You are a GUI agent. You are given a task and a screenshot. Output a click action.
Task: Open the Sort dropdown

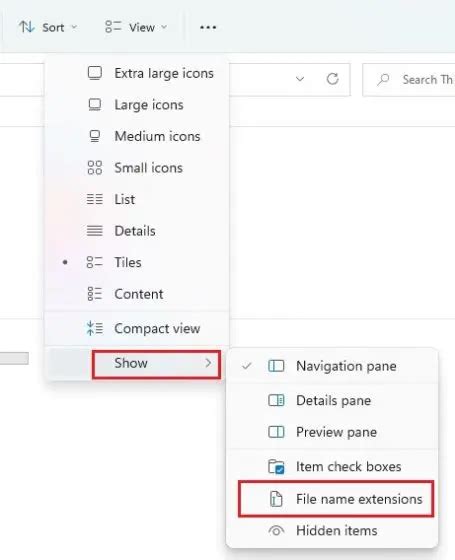(48, 27)
